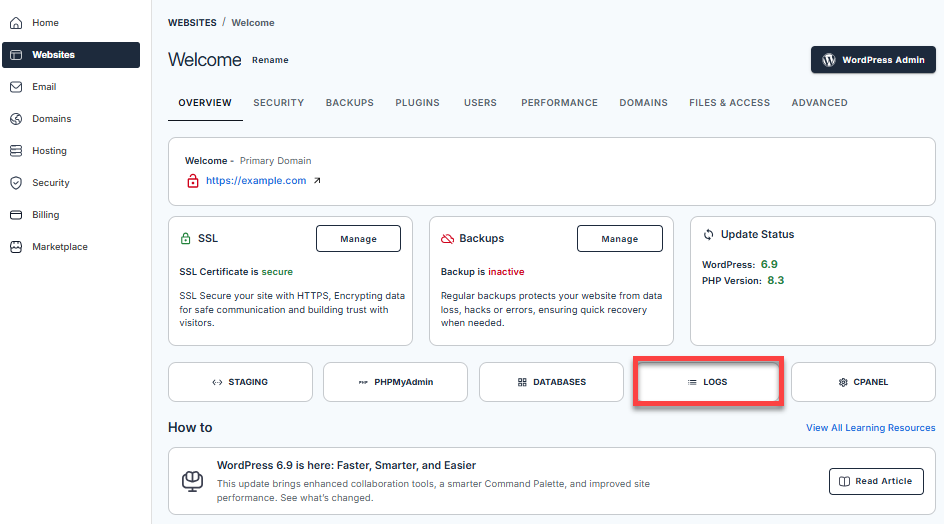944x524 pixels.
Task: Click Manage in the Backups card
Action: coord(619,239)
